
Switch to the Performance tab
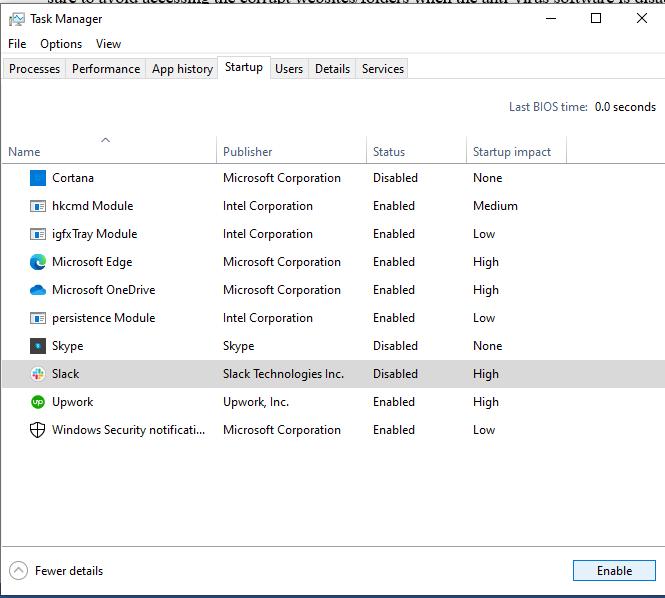106,69
